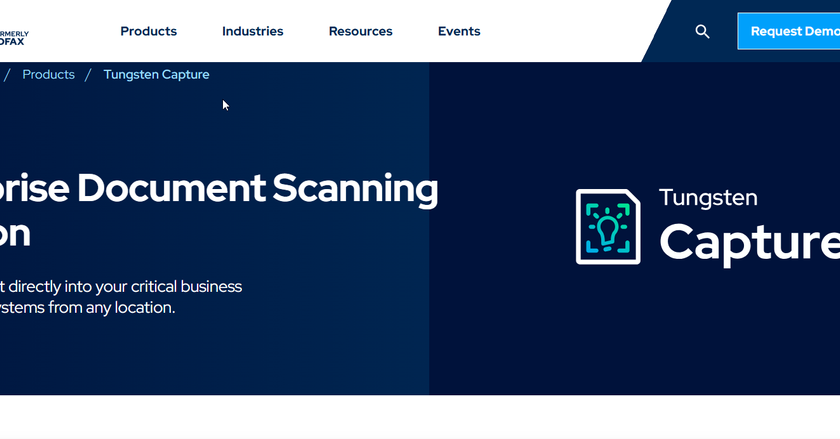The width and height of the screenshot is (840, 439).
Task: Click the Tungsten word above Capture
Action: click(x=708, y=197)
